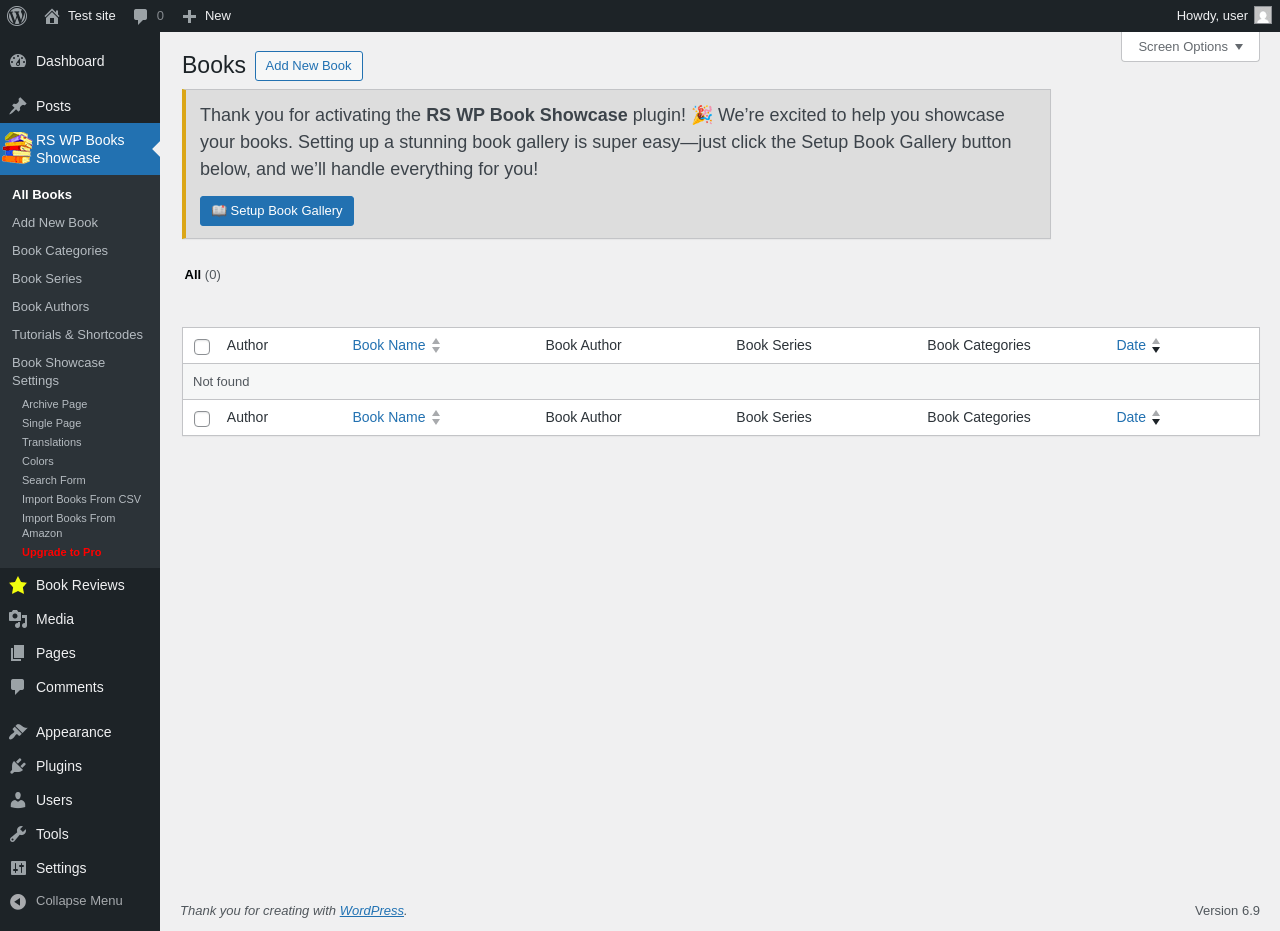
Task: Open Book Reviews star icon
Action: [x=18, y=585]
